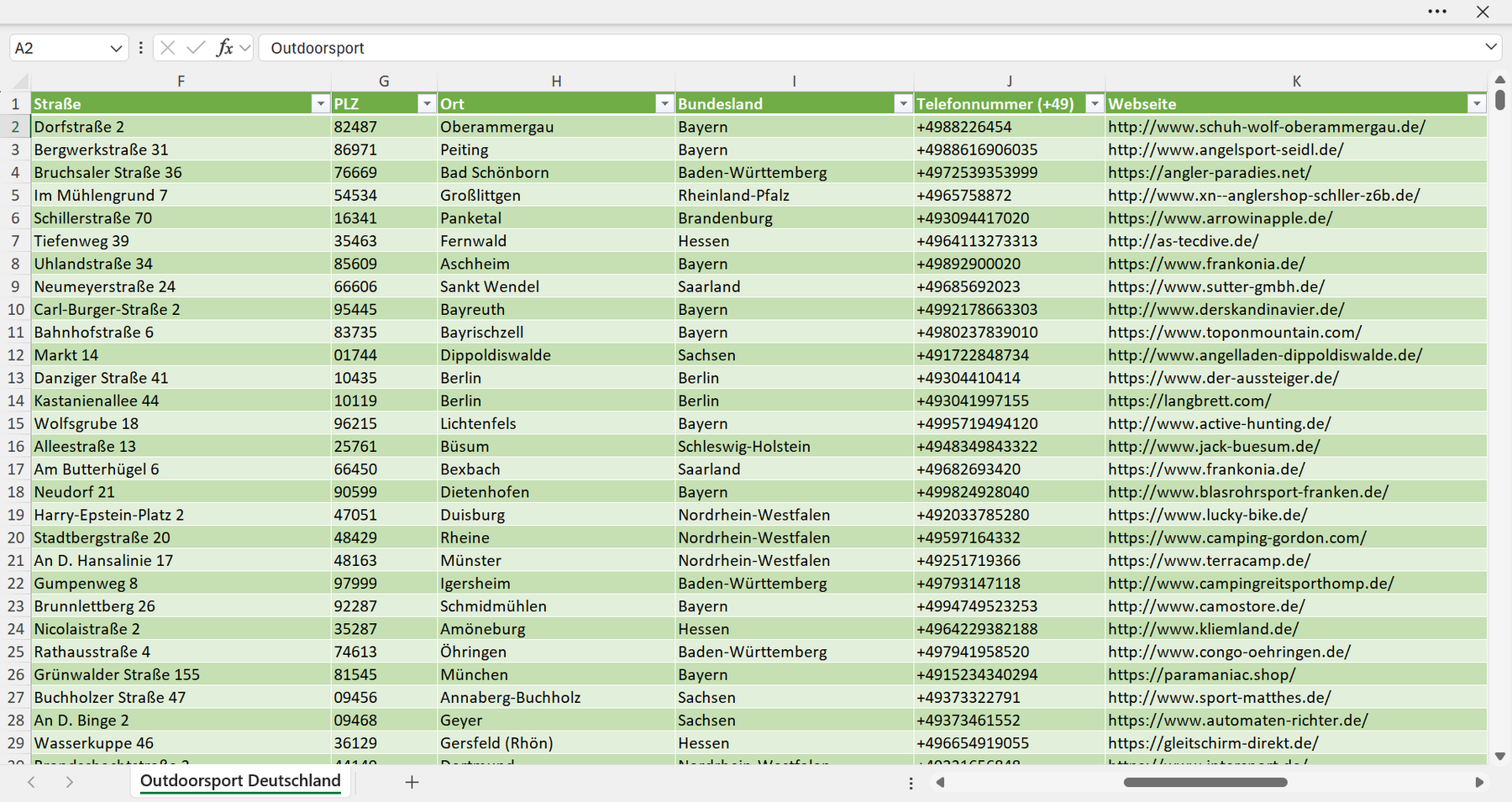Go to next sheet arrow

(70, 782)
